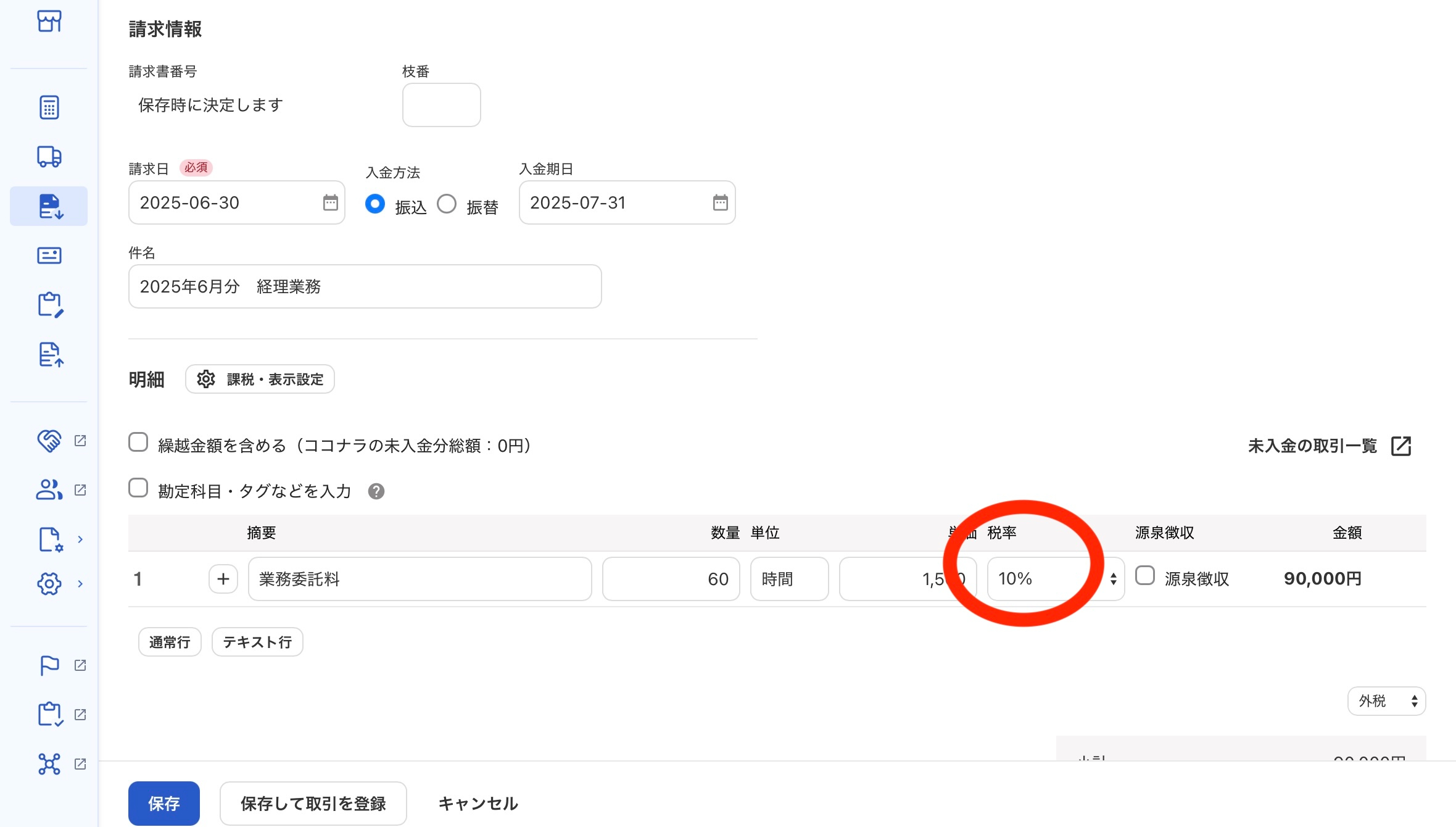Screen dimensions: 1456x827
Task: Click the storefront icon at sidebar top
Action: (49, 21)
